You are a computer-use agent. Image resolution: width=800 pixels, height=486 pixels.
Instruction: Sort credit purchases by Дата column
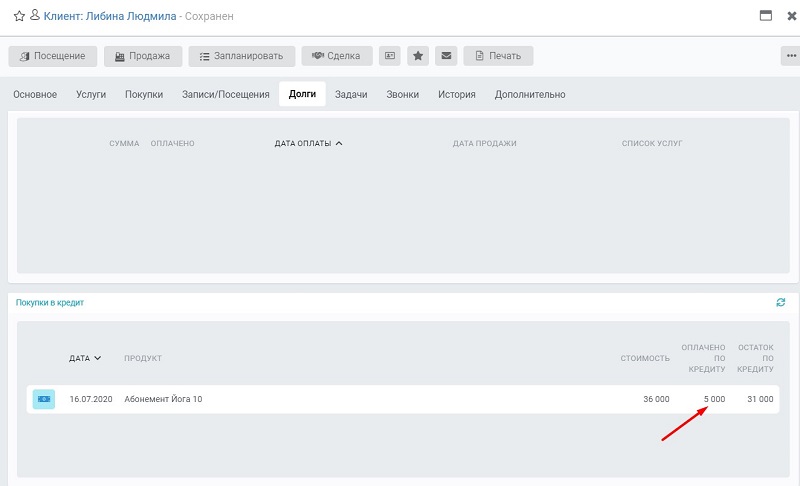[x=85, y=359]
